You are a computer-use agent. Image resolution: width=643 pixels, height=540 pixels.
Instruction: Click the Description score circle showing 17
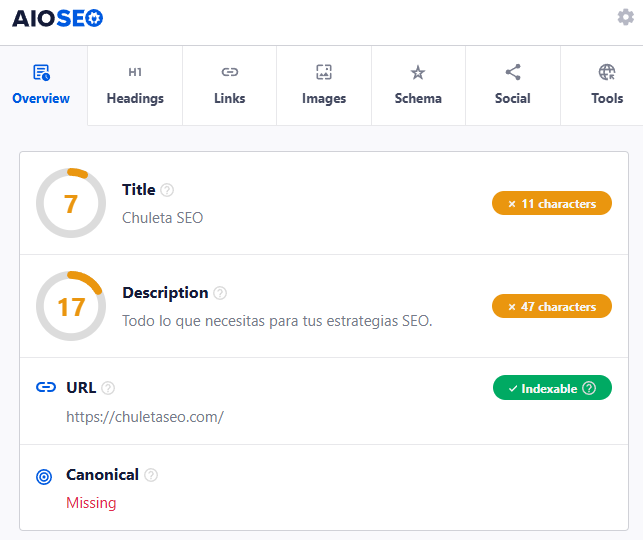(71, 306)
